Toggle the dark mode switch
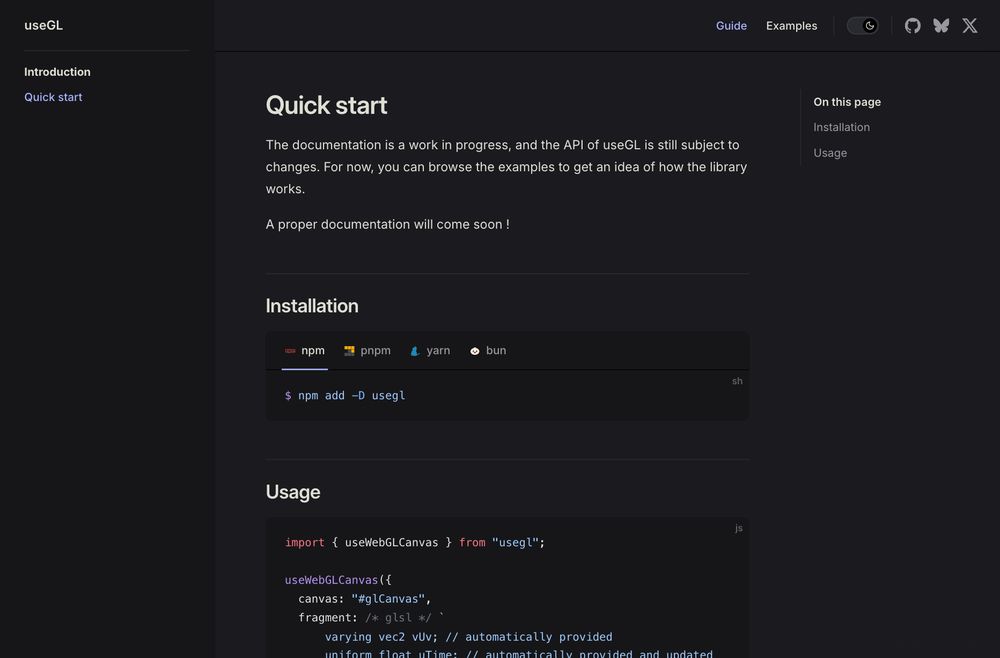 point(862,26)
